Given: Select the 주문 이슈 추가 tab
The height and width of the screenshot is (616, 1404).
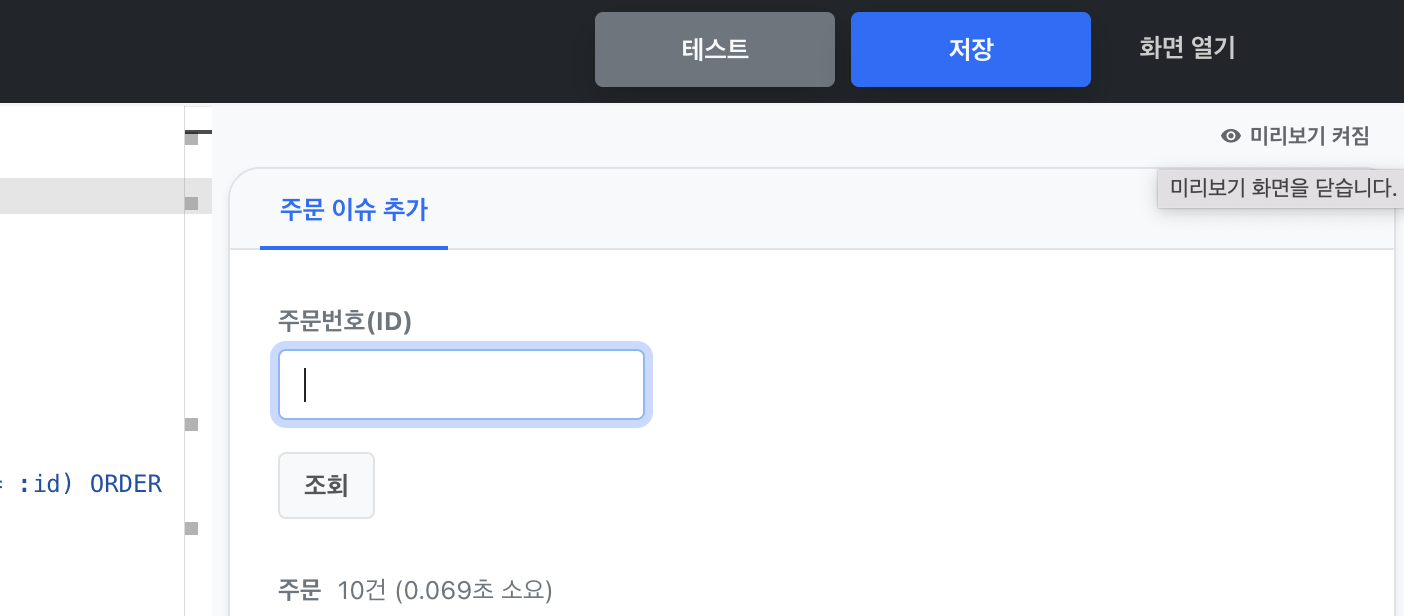Looking at the screenshot, I should click(x=354, y=210).
